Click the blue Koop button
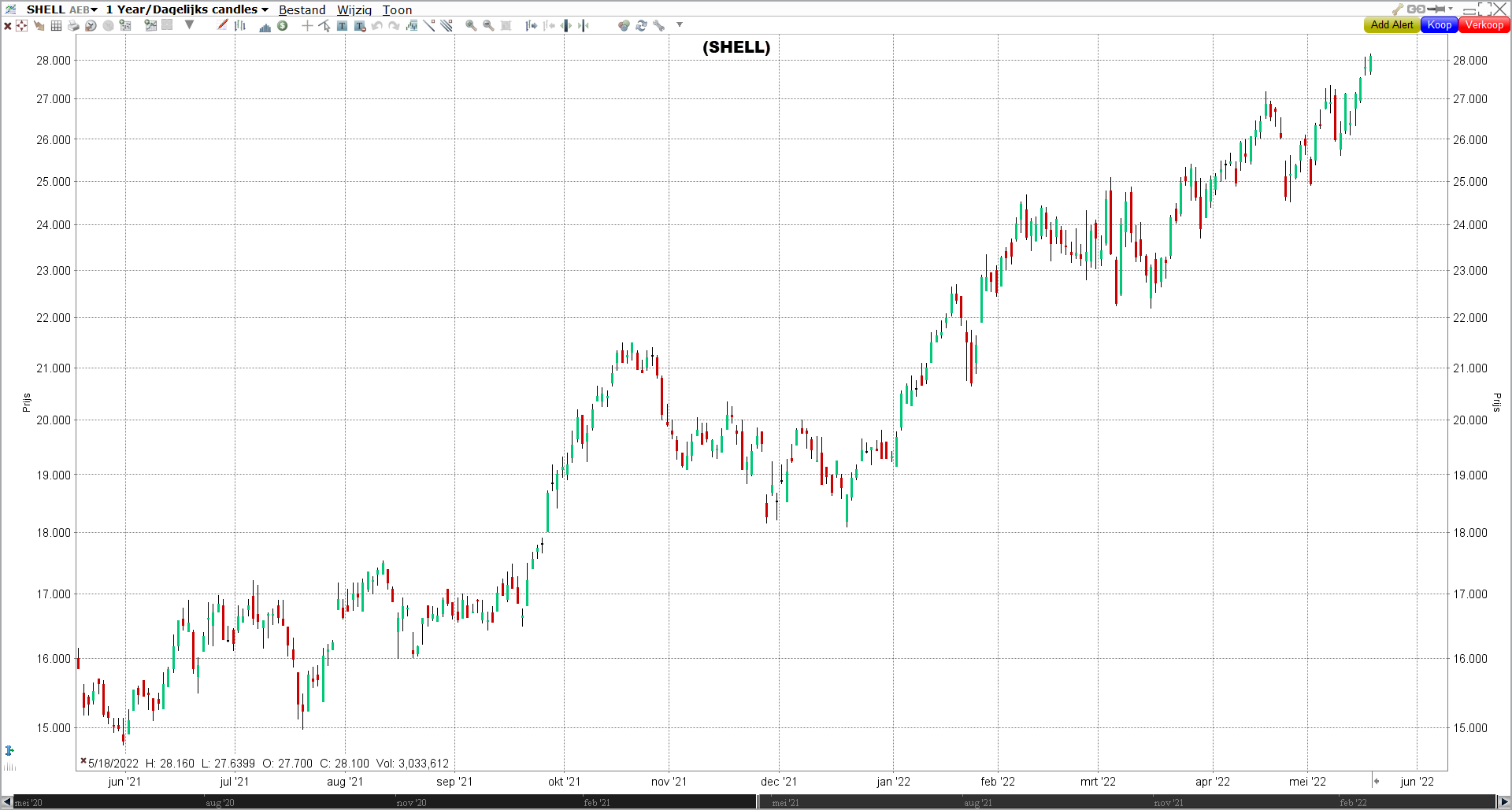This screenshot has width=1512, height=810. [x=1439, y=25]
